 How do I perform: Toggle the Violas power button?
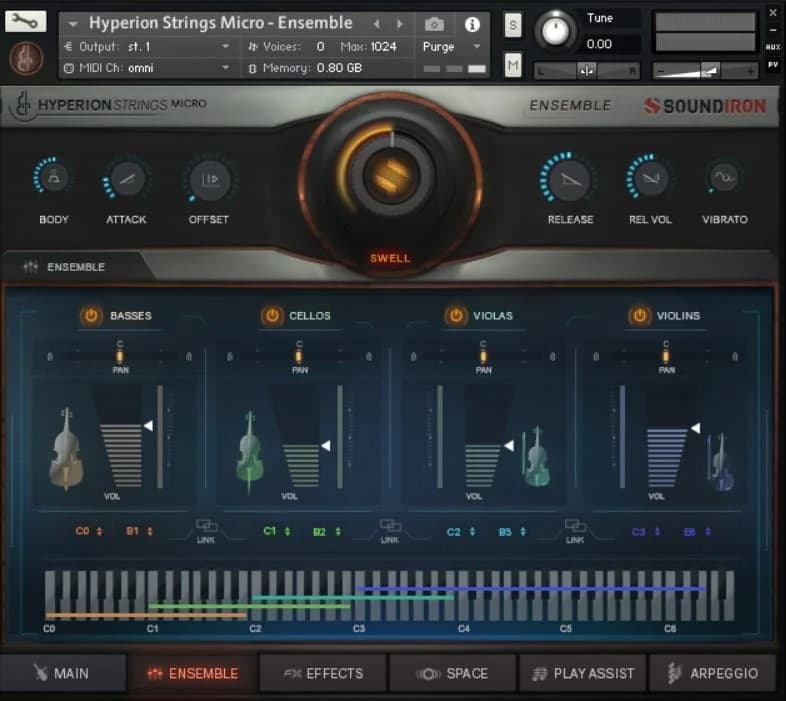(x=455, y=316)
